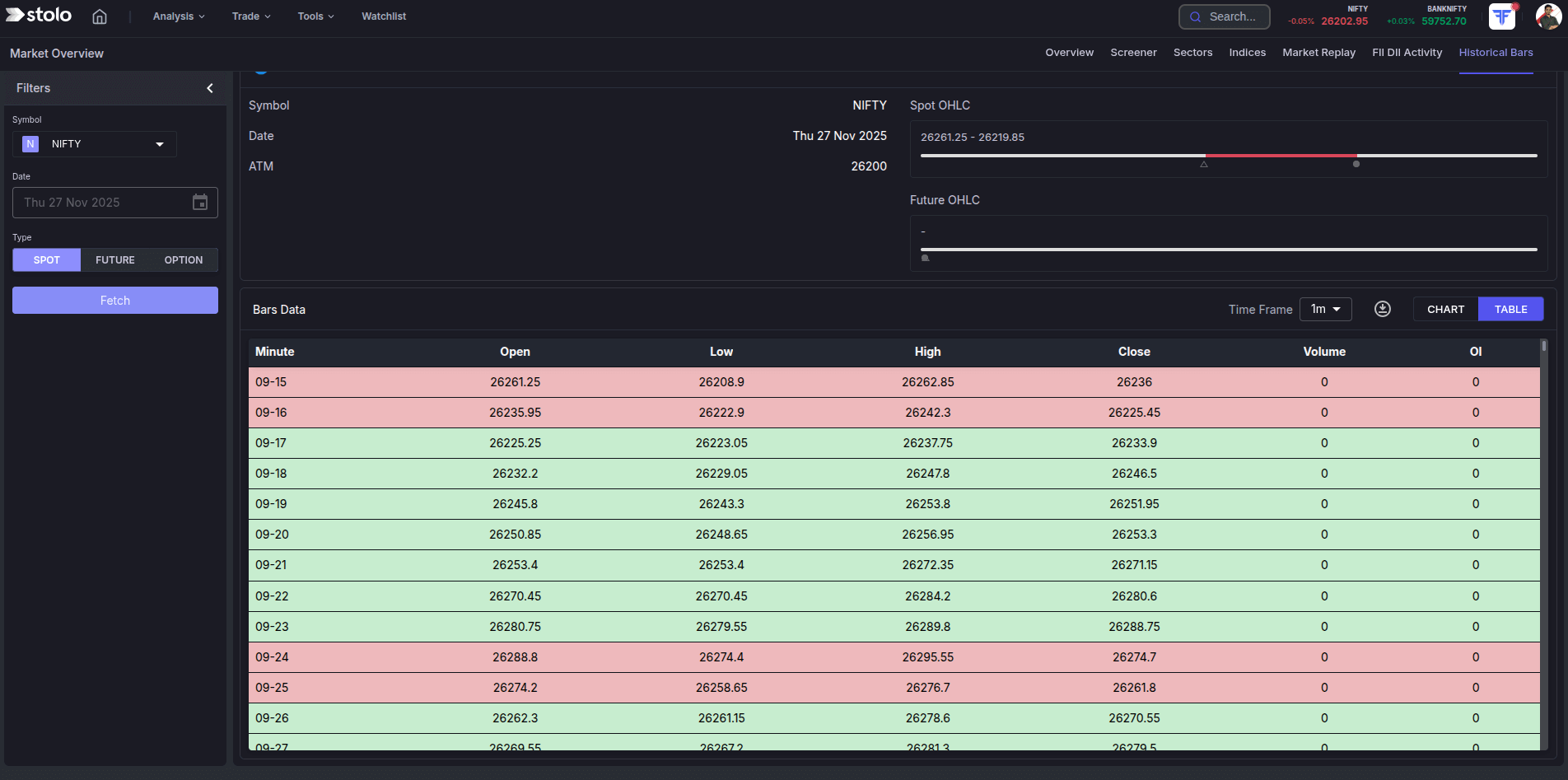This screenshot has width=1568, height=780.
Task: Select the FUTURE type option
Action: click(114, 259)
